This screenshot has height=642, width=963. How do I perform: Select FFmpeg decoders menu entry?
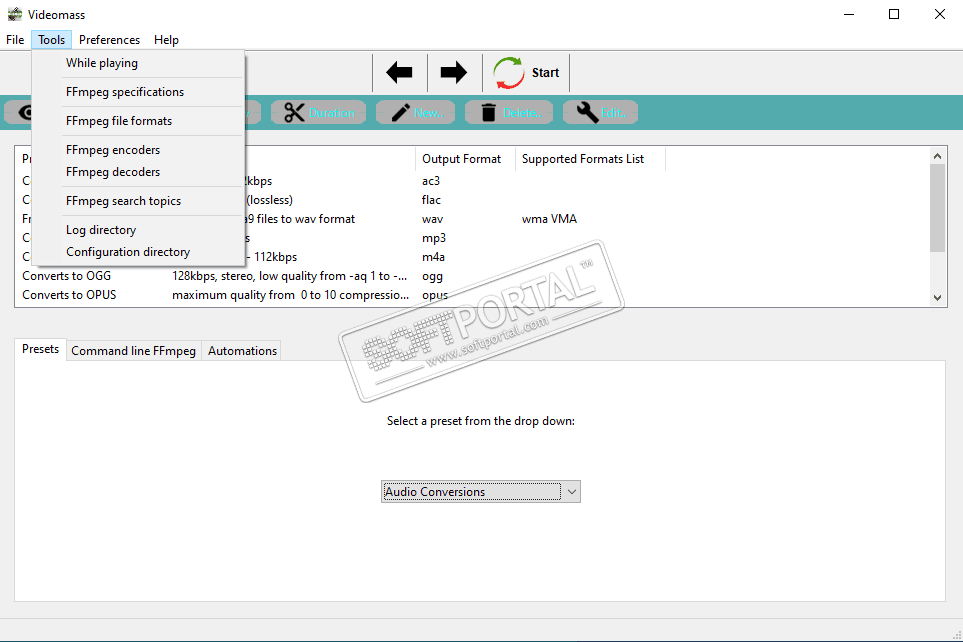coord(138,171)
